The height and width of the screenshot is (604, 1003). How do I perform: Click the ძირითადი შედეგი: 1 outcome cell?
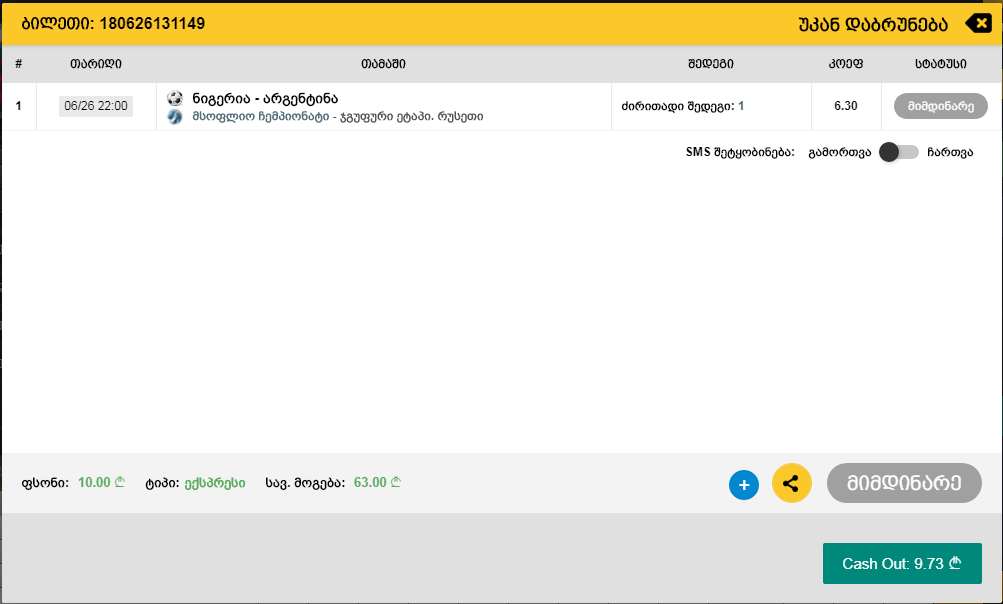(683, 106)
